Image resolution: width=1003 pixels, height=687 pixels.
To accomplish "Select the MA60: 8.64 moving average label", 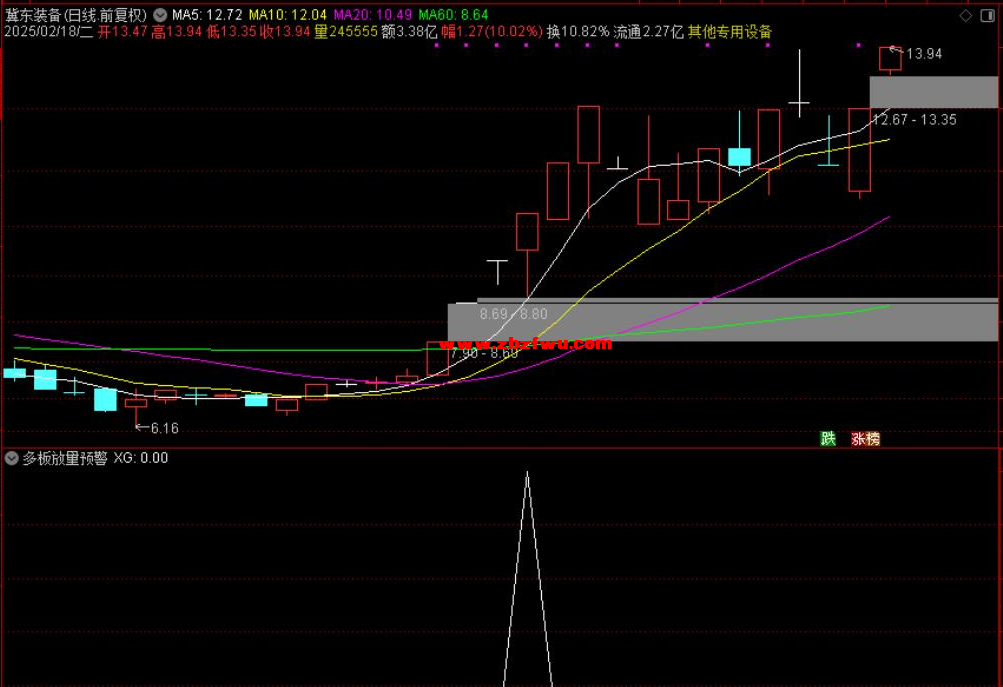I will click(x=454, y=15).
